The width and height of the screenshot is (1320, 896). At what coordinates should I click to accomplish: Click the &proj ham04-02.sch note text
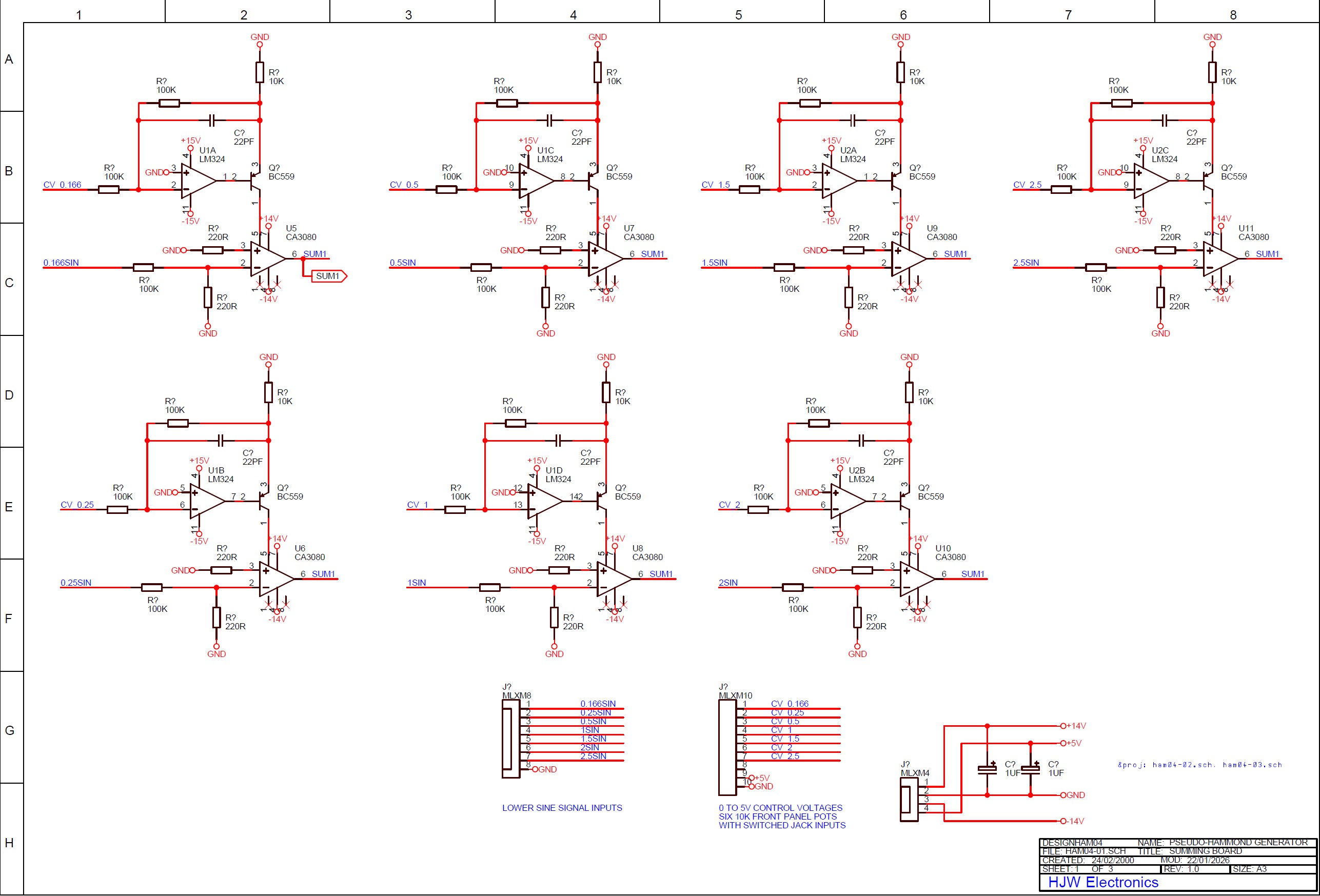pos(1199,765)
